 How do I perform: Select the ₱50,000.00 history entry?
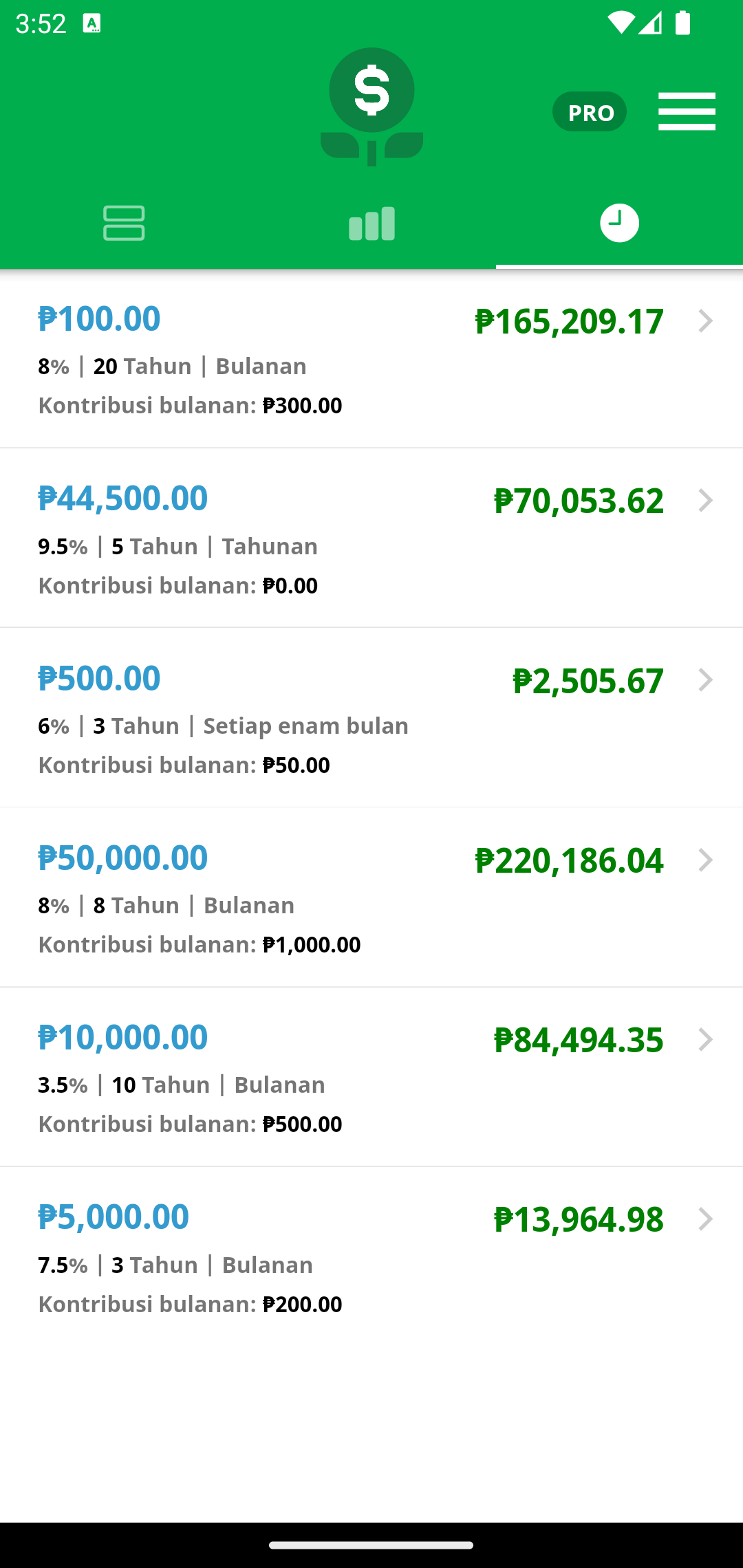click(371, 897)
